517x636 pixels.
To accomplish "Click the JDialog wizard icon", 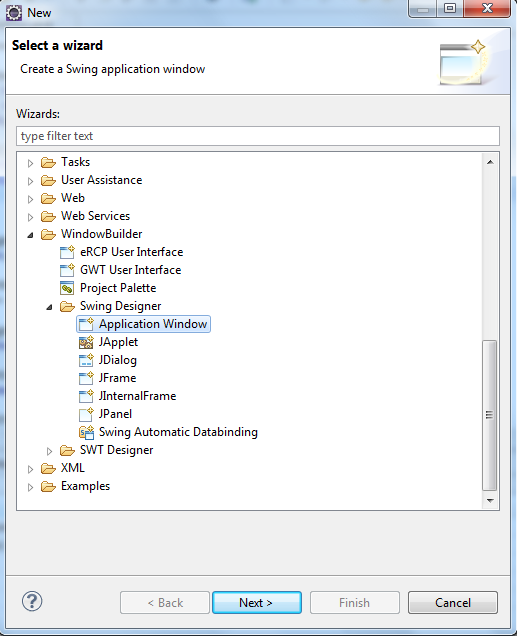I will pyautogui.click(x=86, y=360).
